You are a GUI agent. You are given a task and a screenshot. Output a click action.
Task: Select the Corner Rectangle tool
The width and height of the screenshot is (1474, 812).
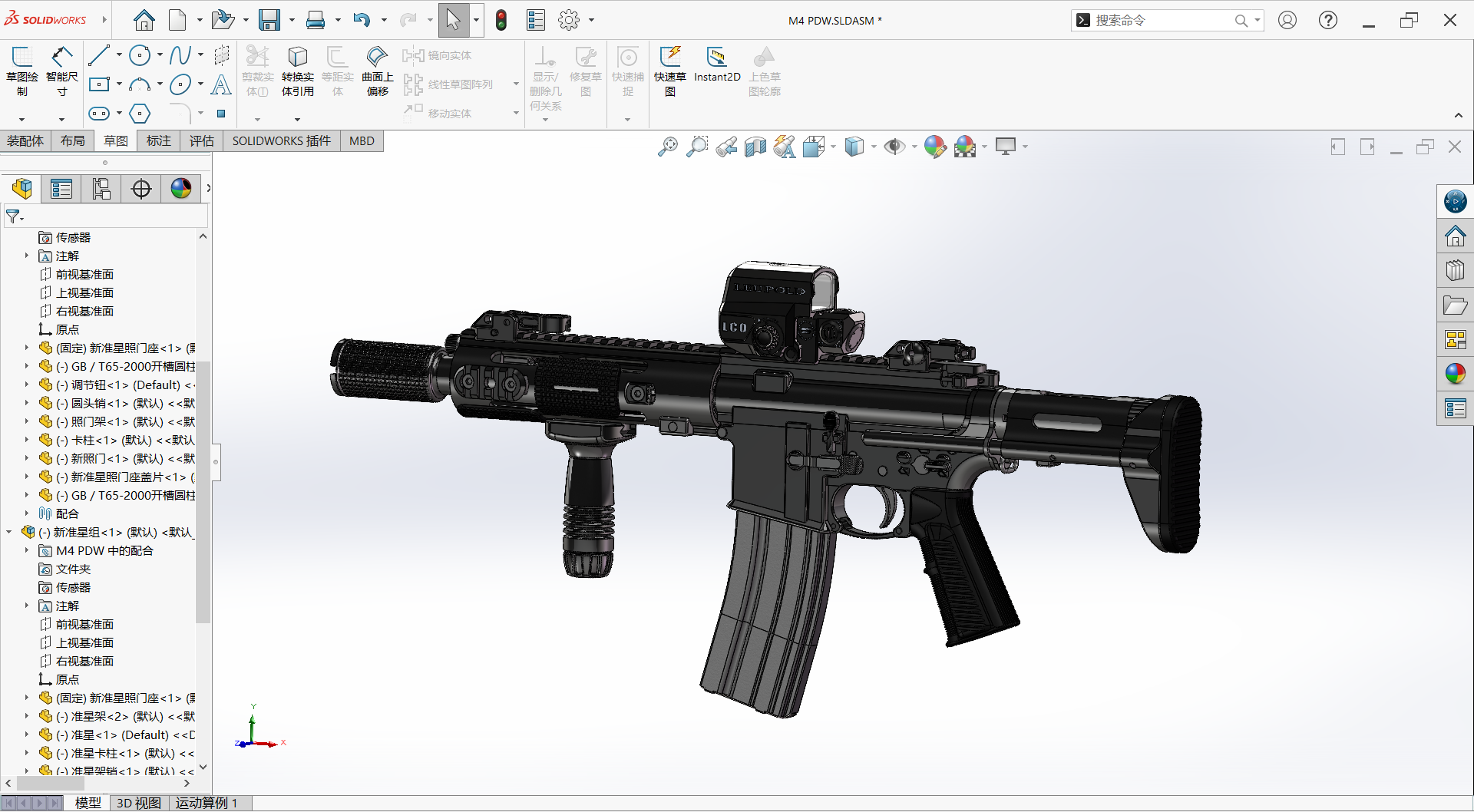click(99, 84)
